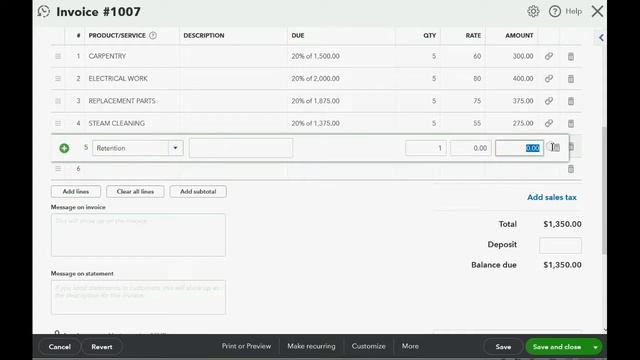Grab the drag handle of the ELECTRICAL WORK row
Viewport: 640px width, 360px height.
pos(58,78)
